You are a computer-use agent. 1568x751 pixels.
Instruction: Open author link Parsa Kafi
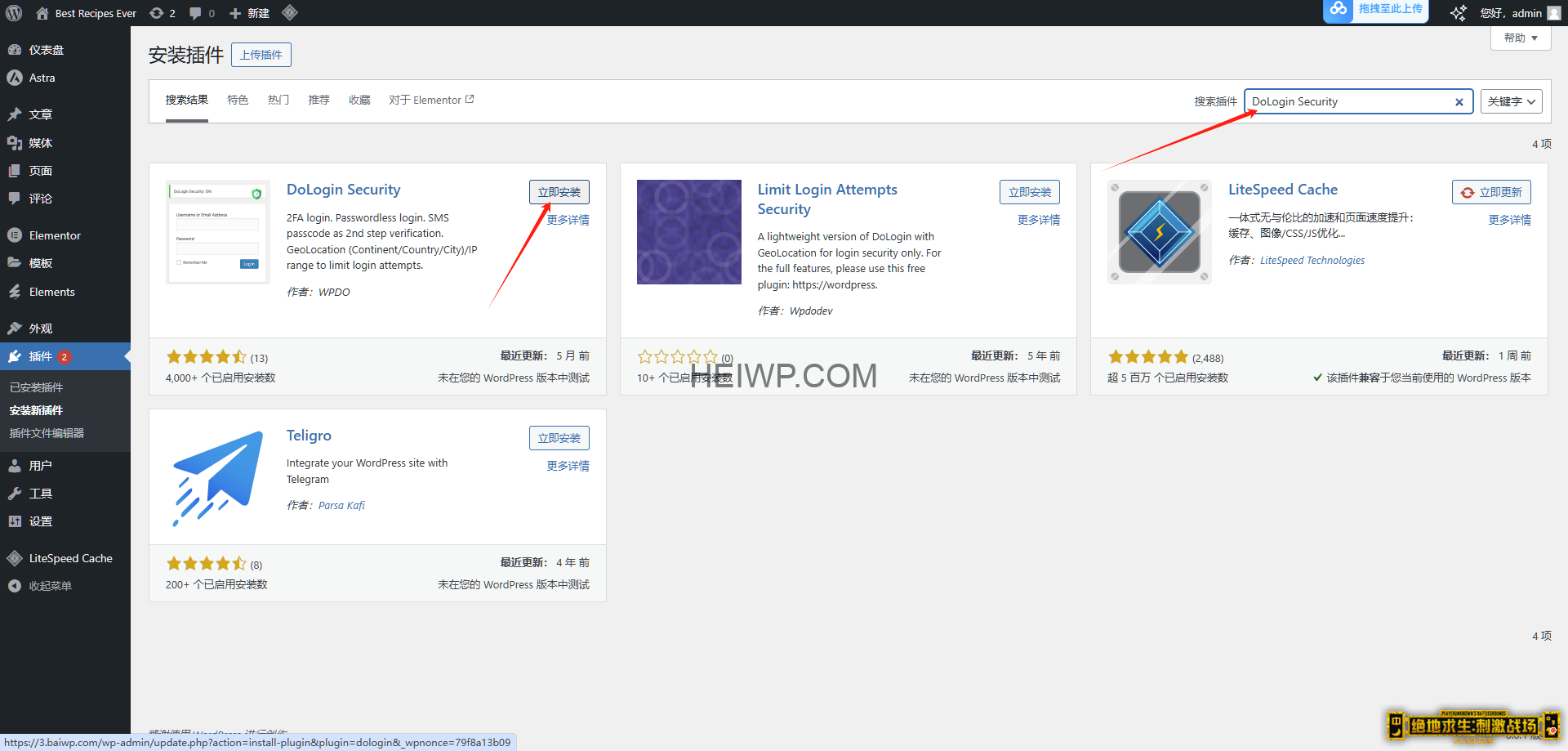tap(341, 506)
